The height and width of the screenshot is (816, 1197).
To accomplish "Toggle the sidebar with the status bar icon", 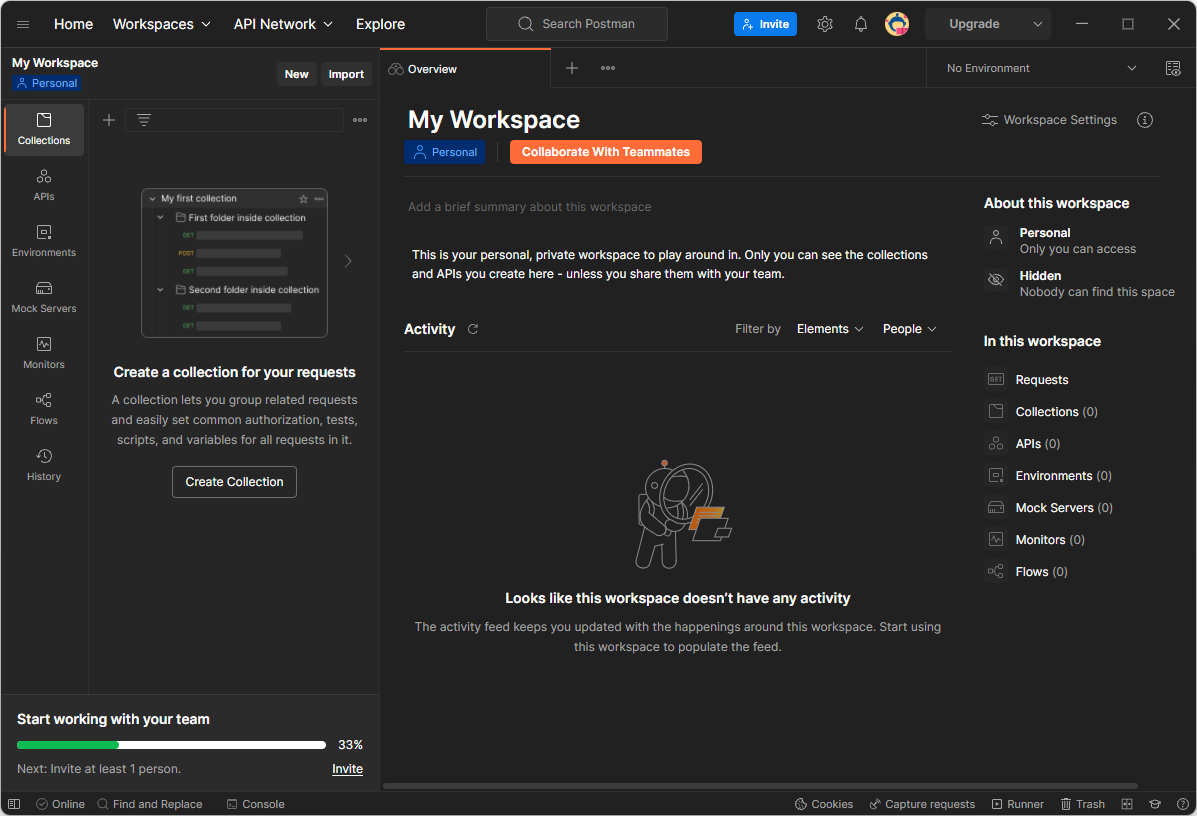I will tap(14, 804).
